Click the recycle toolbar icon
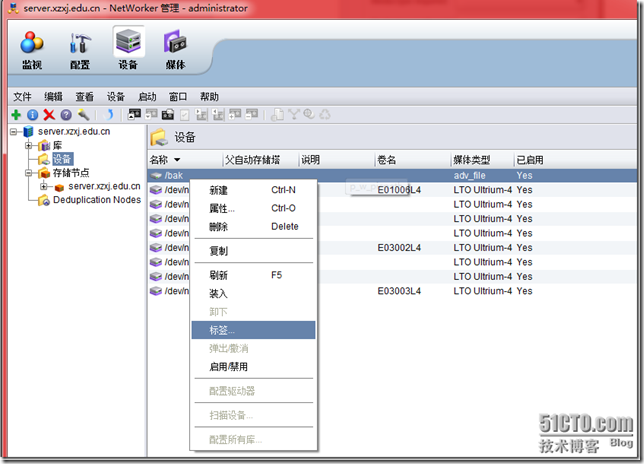644x464 pixels. (x=325, y=114)
